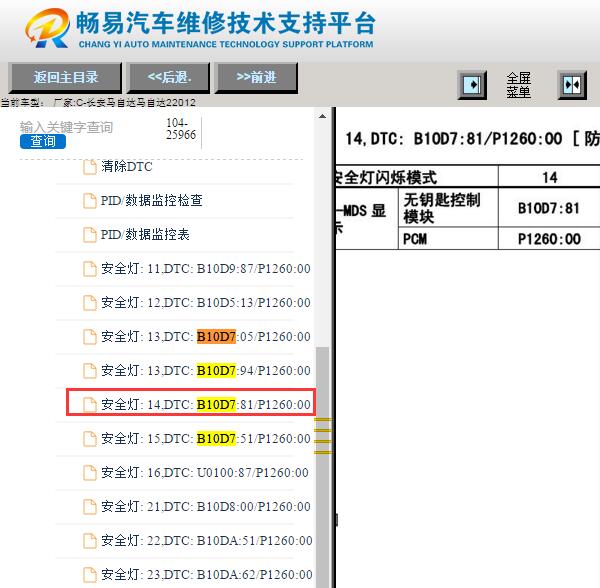Click the 返回主目录 button
The height and width of the screenshot is (588, 600).
point(65,78)
